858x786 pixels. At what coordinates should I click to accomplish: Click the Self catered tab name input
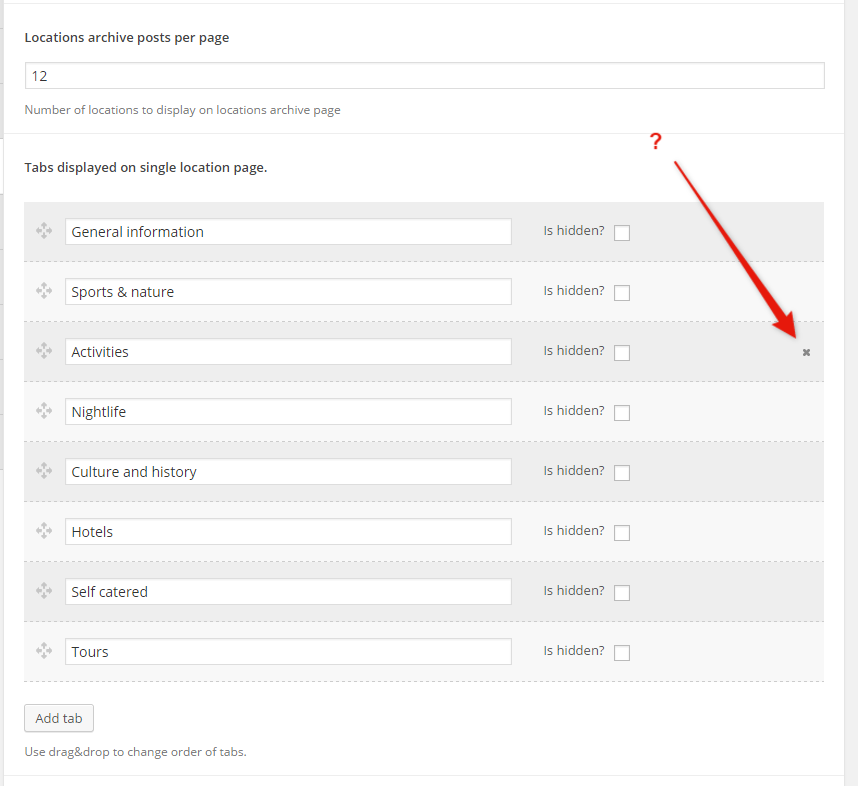(x=288, y=592)
